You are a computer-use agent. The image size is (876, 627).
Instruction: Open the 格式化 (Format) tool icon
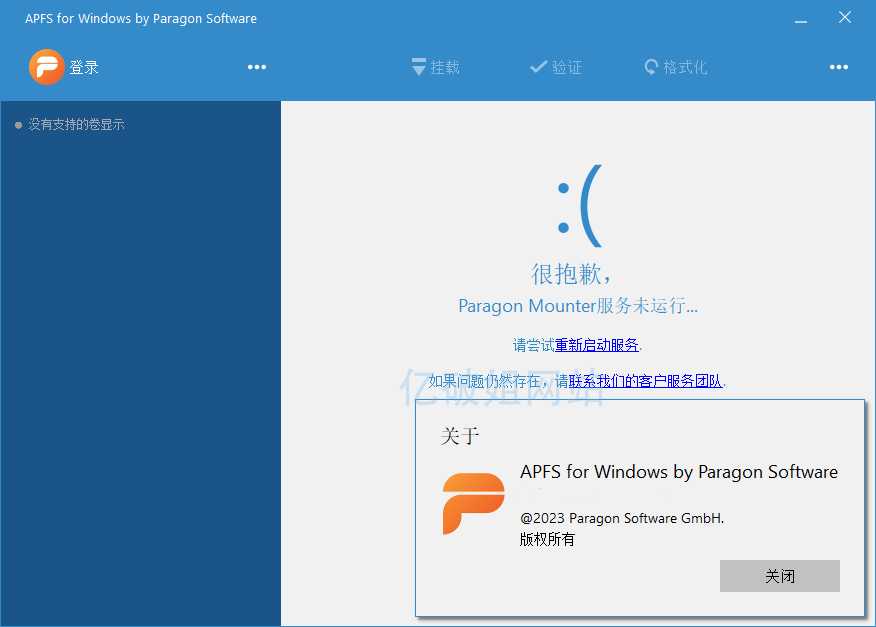[x=653, y=67]
